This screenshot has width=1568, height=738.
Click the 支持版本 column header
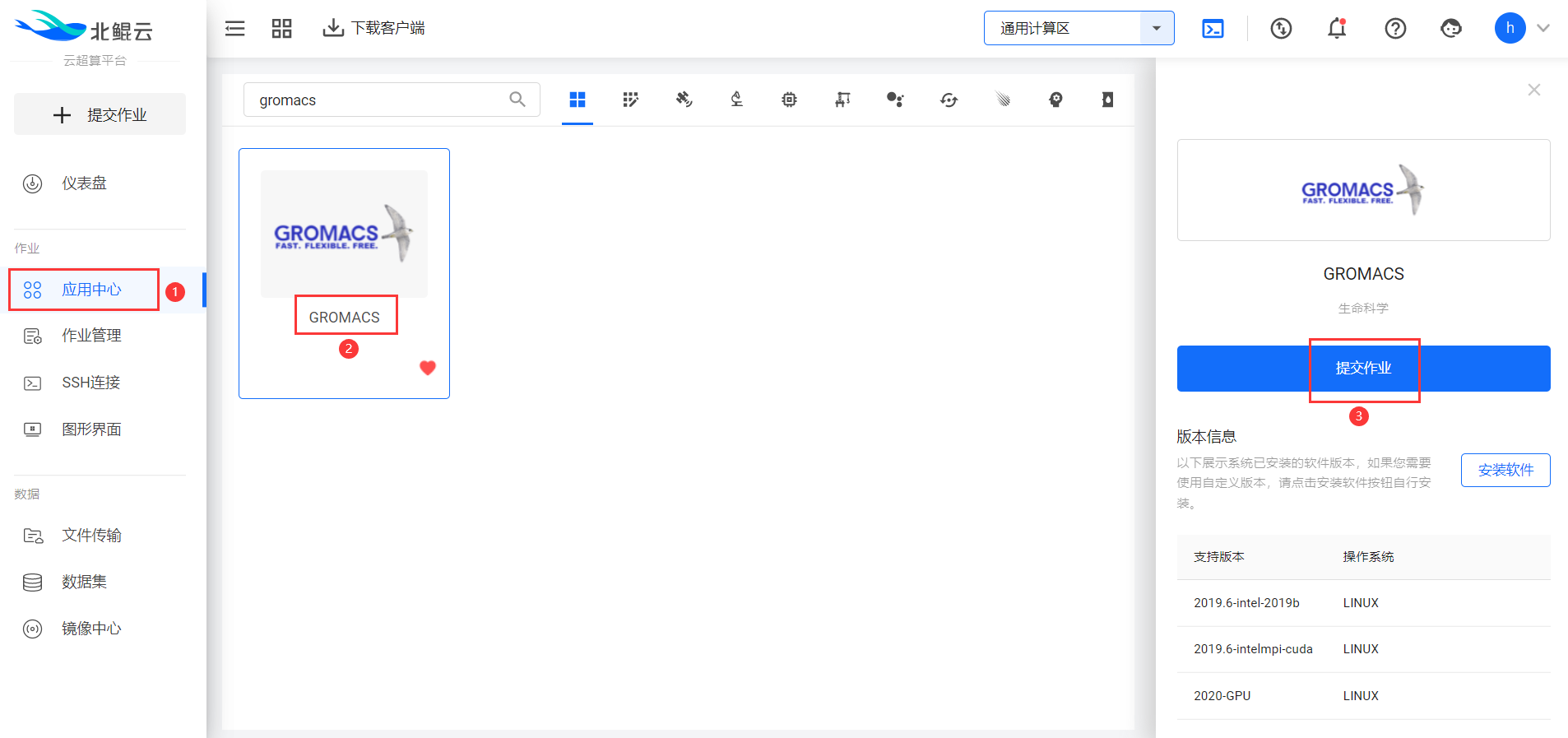1219,557
